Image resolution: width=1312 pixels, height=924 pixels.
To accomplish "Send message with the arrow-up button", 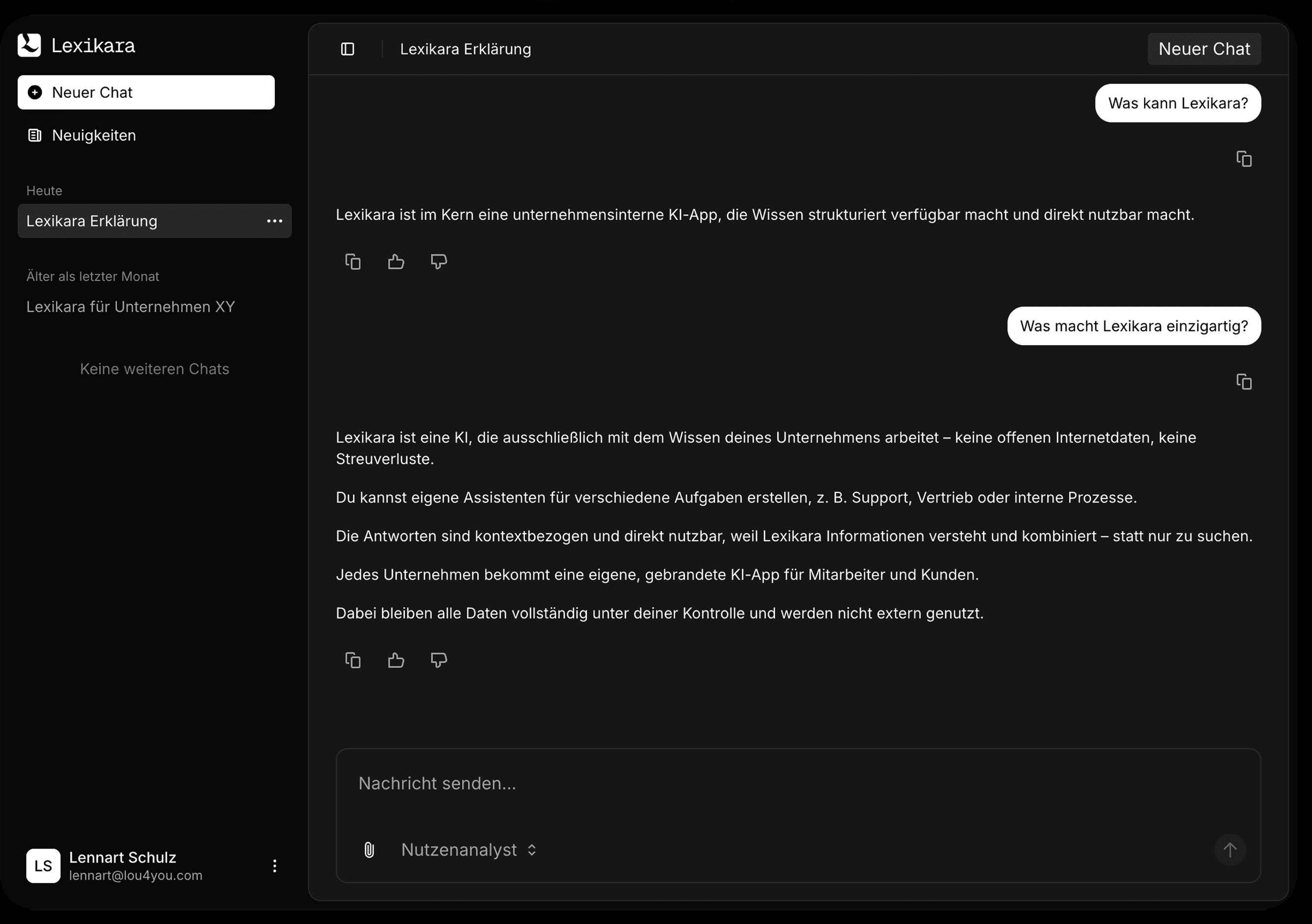I will (x=1230, y=850).
